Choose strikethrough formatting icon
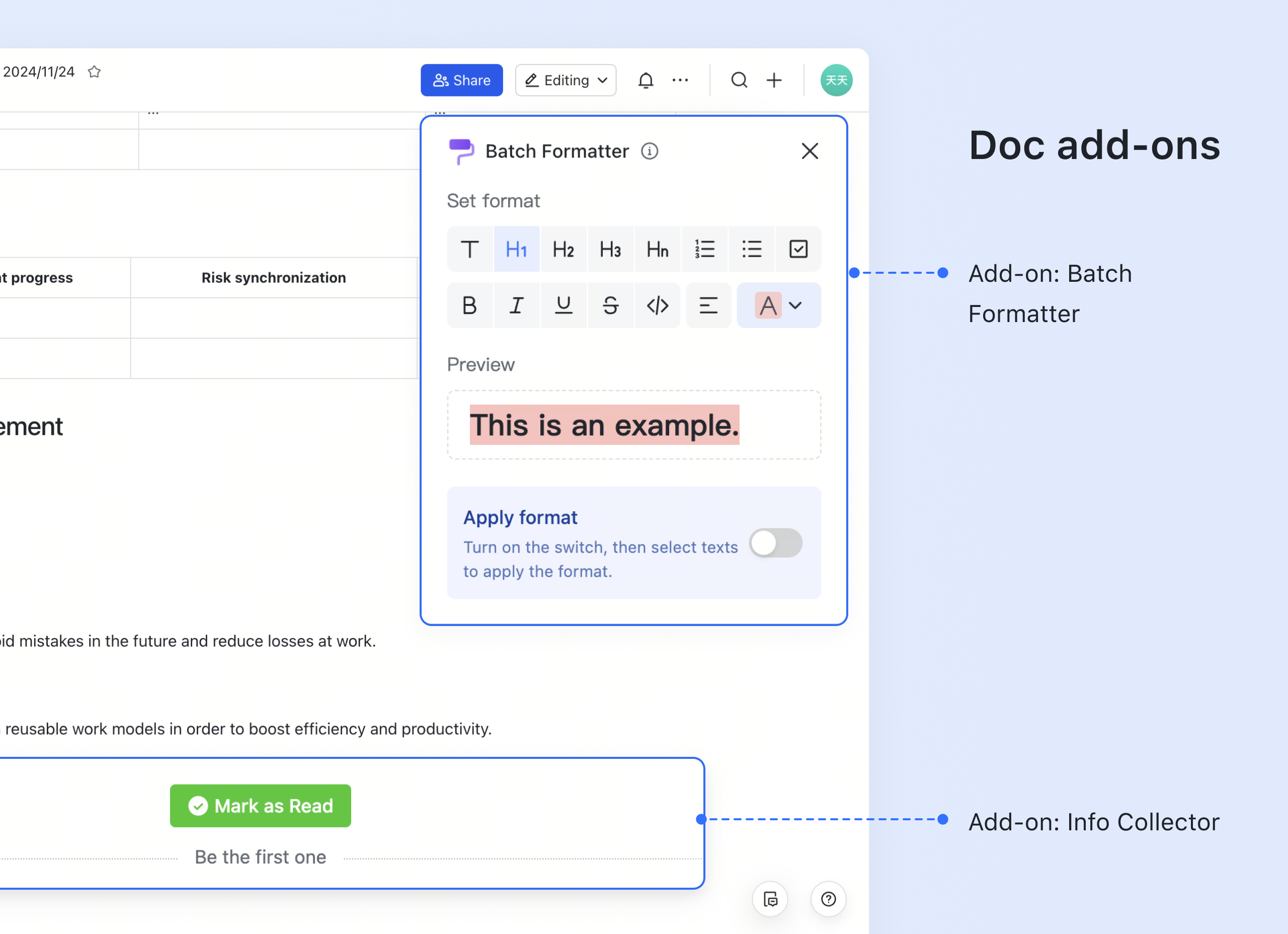This screenshot has width=1288, height=934. coord(610,305)
